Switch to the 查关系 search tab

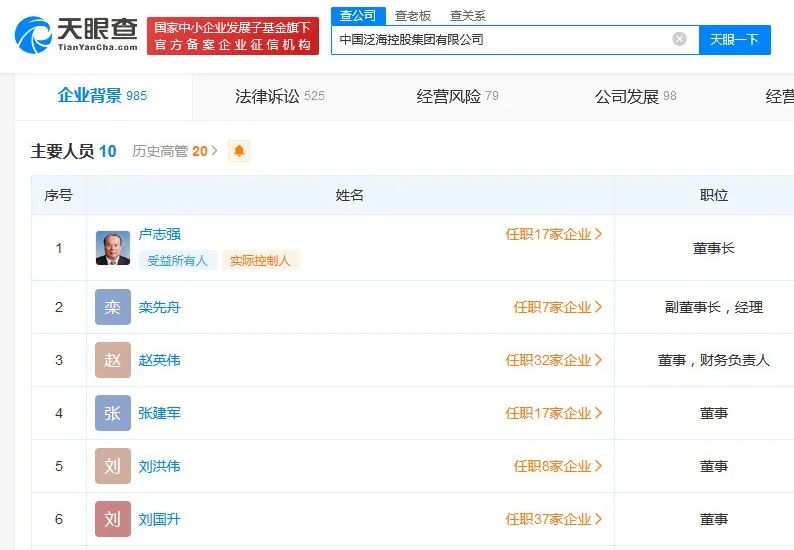point(467,16)
